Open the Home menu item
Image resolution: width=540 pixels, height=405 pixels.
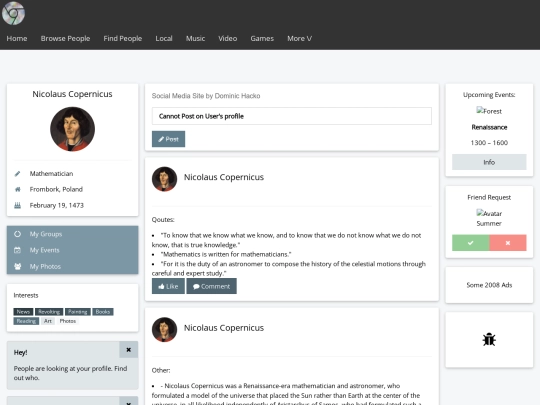click(x=17, y=39)
